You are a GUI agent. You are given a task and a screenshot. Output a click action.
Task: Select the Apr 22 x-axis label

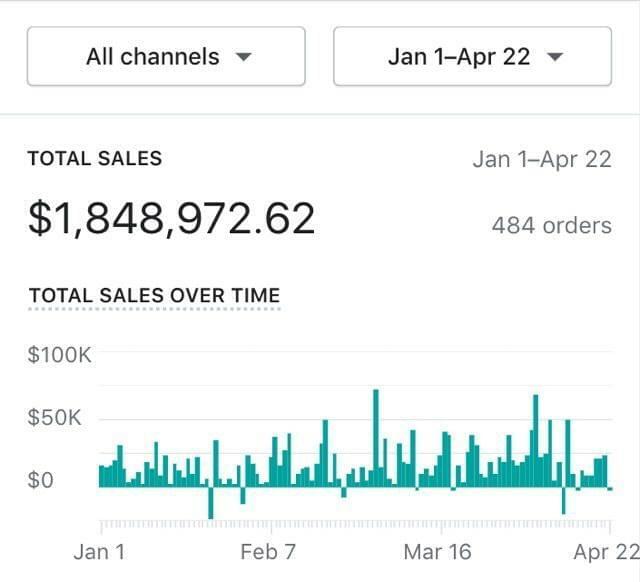coord(606,552)
